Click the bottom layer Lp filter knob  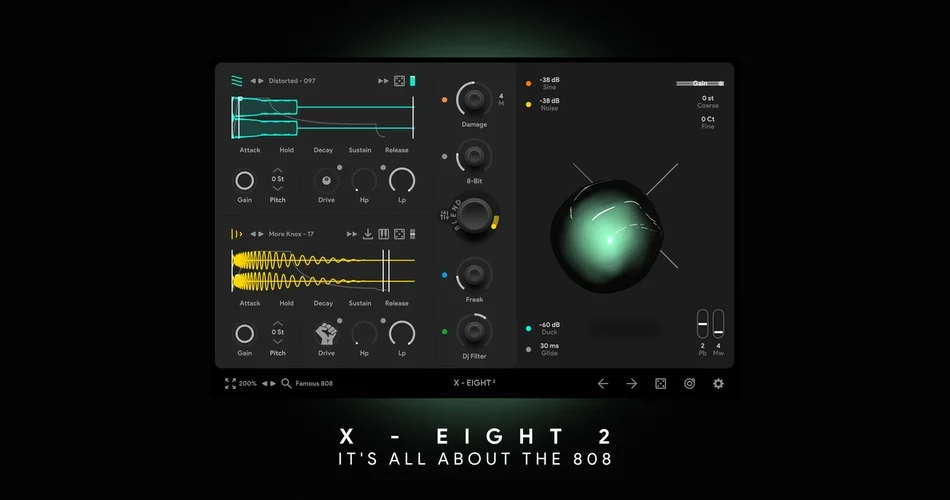tap(402, 334)
